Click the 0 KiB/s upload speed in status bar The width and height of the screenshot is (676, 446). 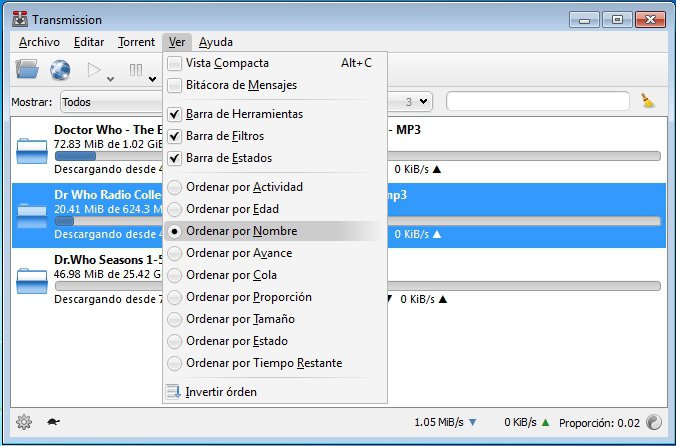(520, 422)
